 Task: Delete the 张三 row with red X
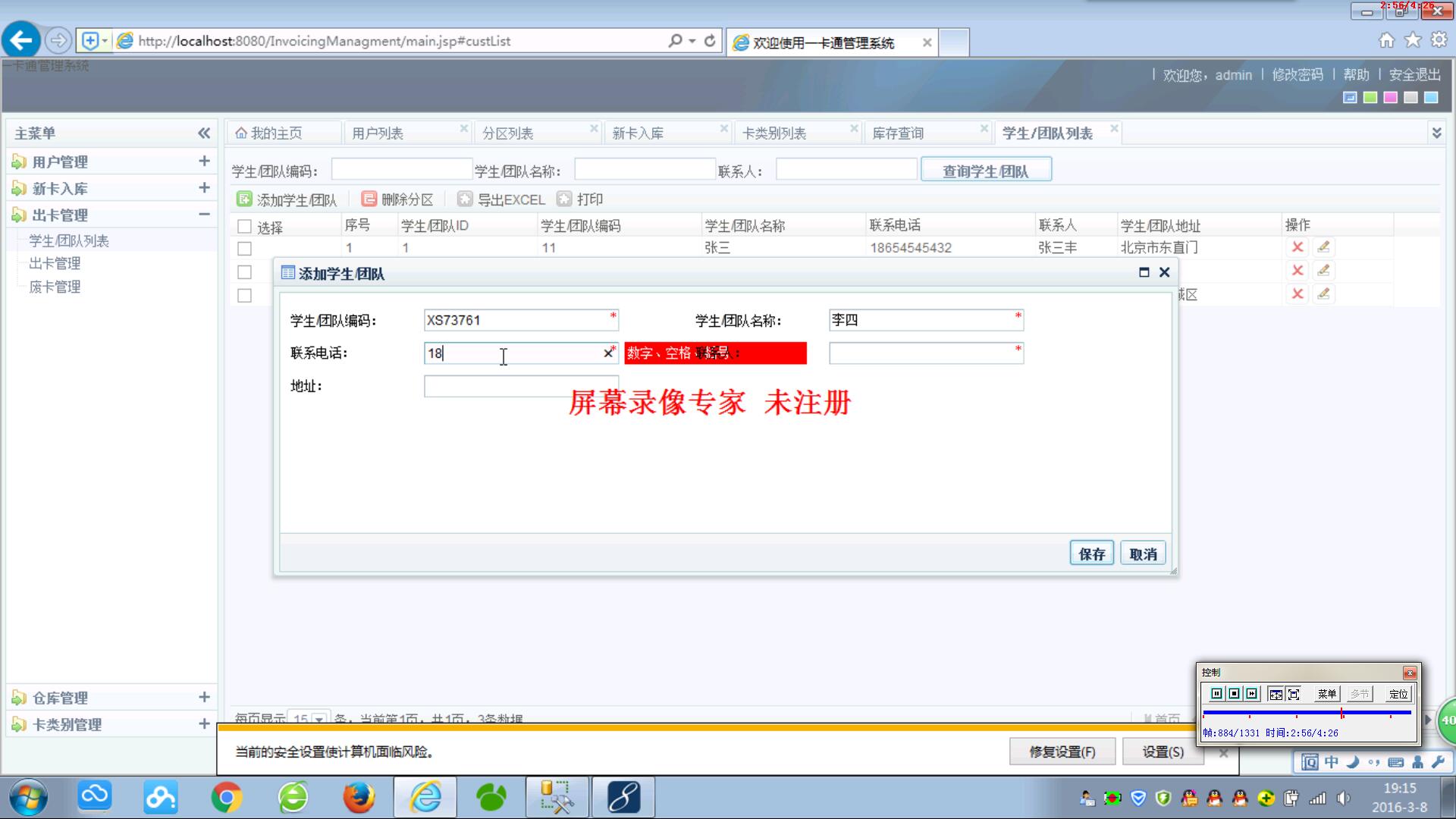pos(1298,247)
